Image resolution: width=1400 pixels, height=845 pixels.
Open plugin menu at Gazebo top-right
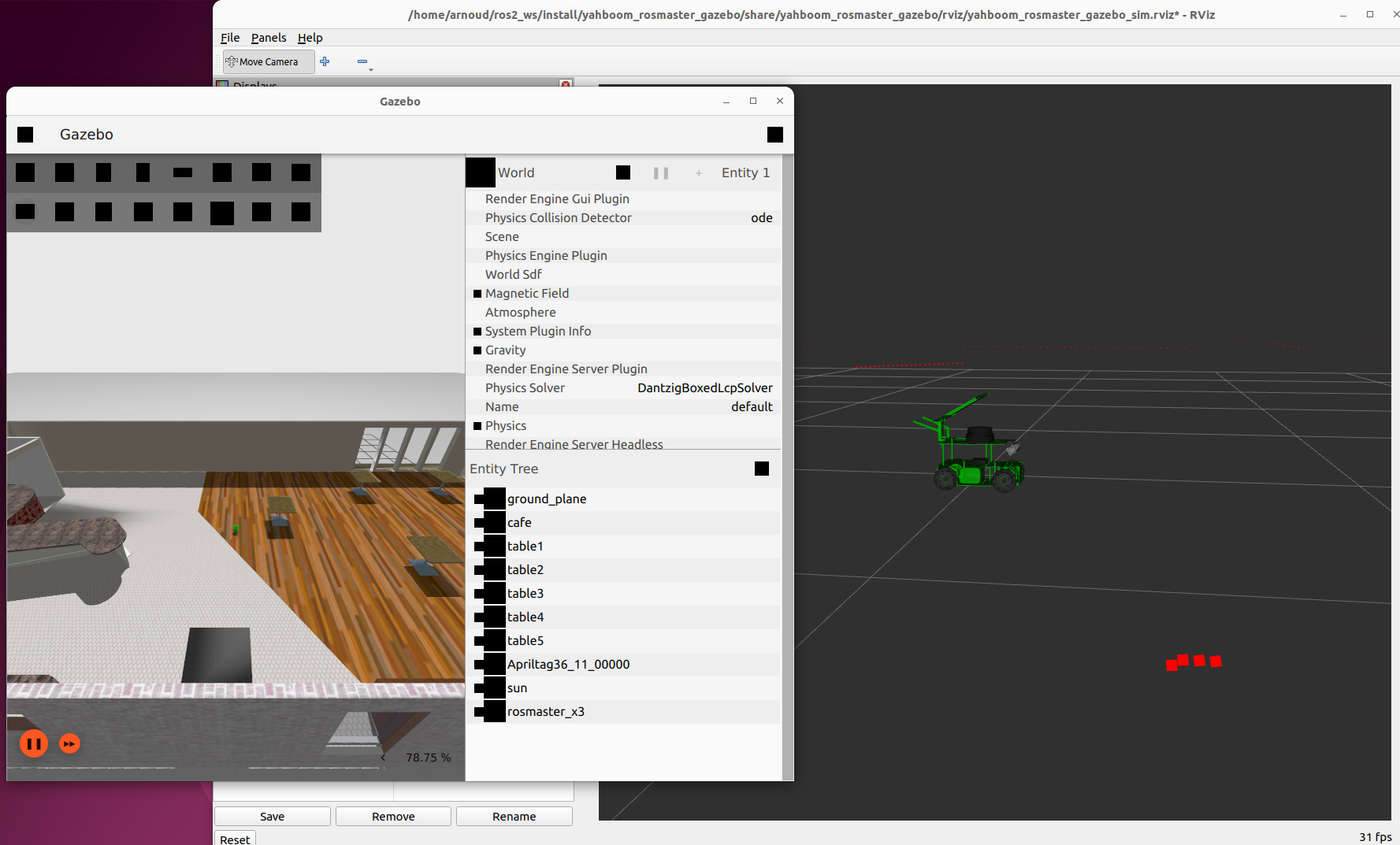(774, 135)
